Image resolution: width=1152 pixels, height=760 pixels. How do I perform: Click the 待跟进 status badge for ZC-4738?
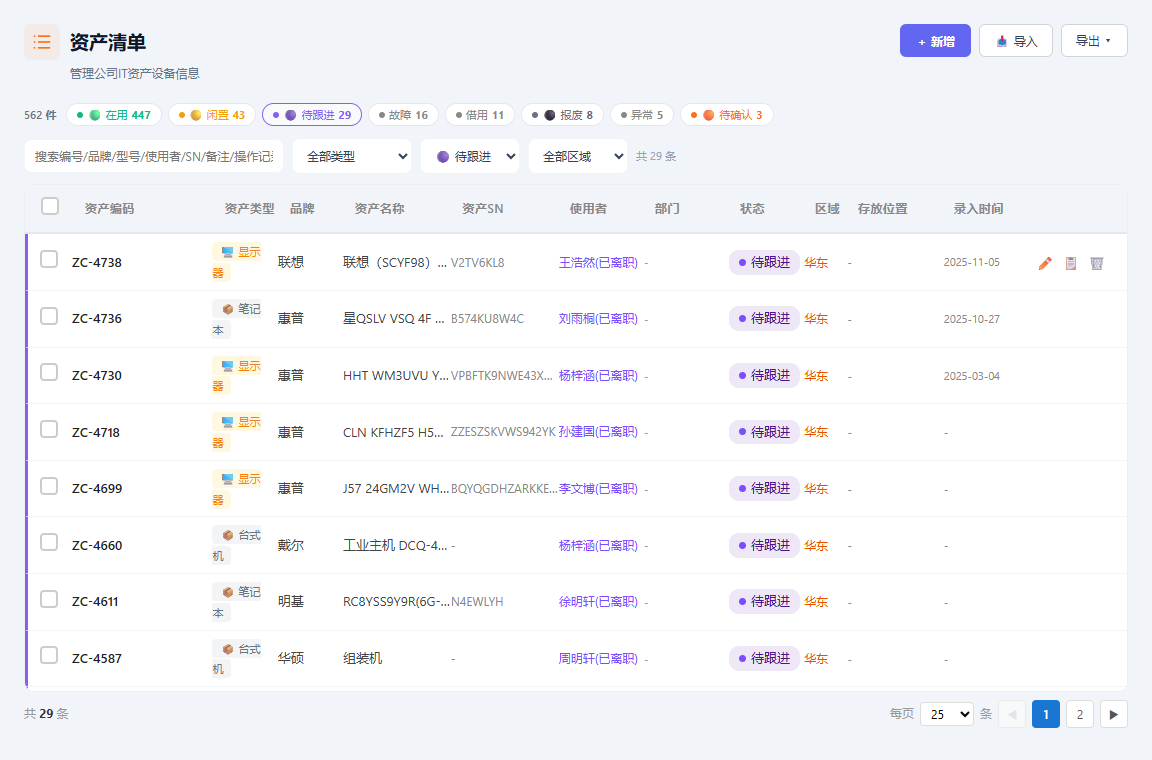coord(764,262)
